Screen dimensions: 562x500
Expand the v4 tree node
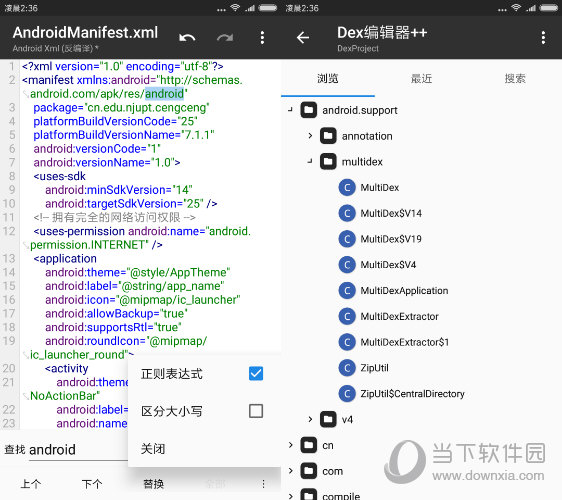310,419
